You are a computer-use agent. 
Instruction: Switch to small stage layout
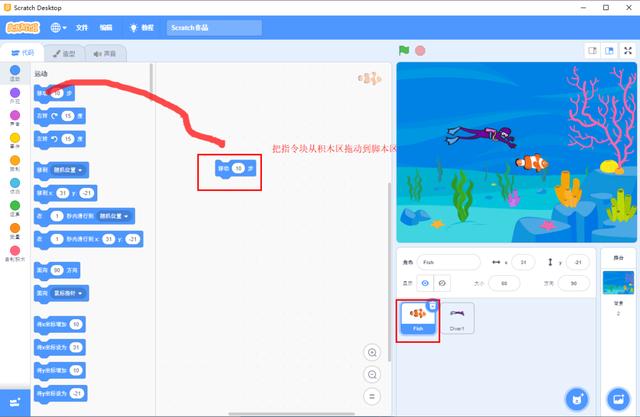coord(592,51)
